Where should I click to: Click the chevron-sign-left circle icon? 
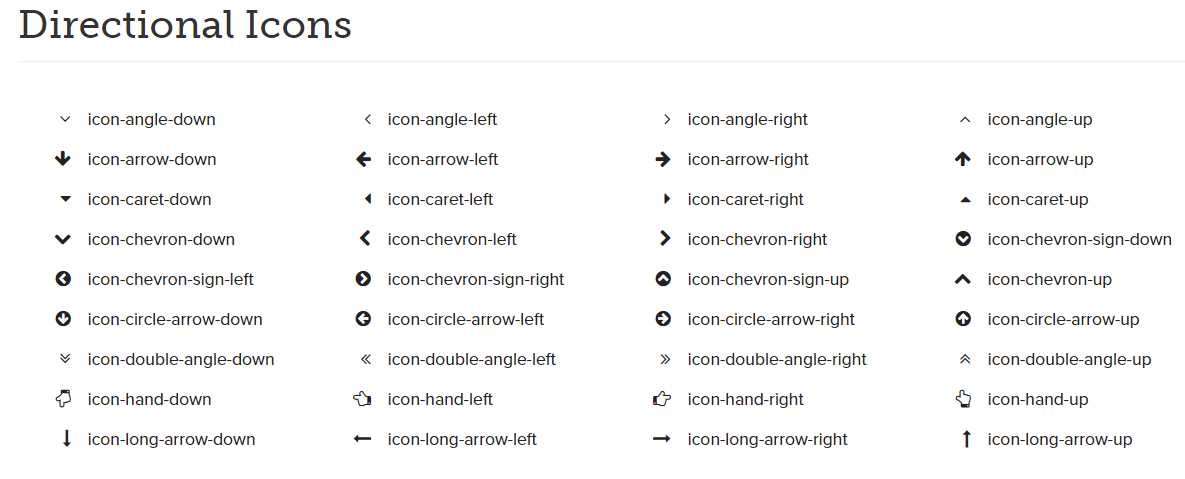(x=64, y=279)
